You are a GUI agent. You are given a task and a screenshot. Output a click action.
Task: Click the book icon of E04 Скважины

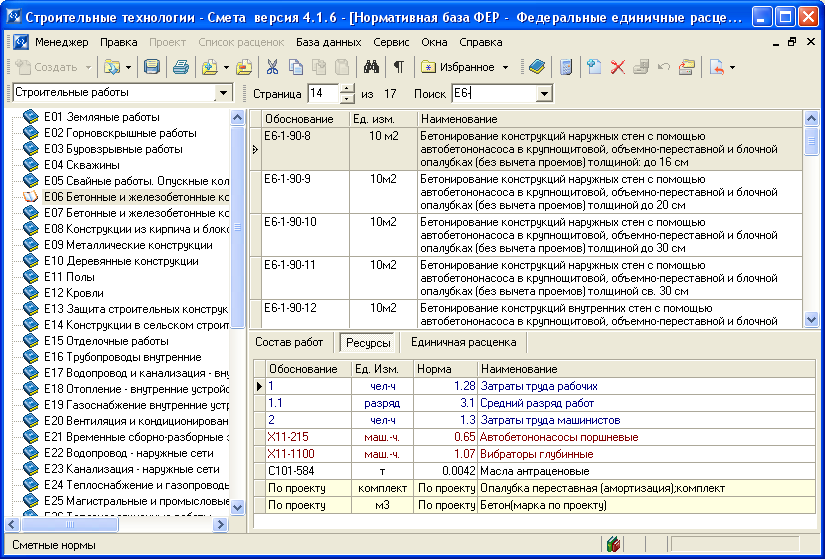(31, 164)
